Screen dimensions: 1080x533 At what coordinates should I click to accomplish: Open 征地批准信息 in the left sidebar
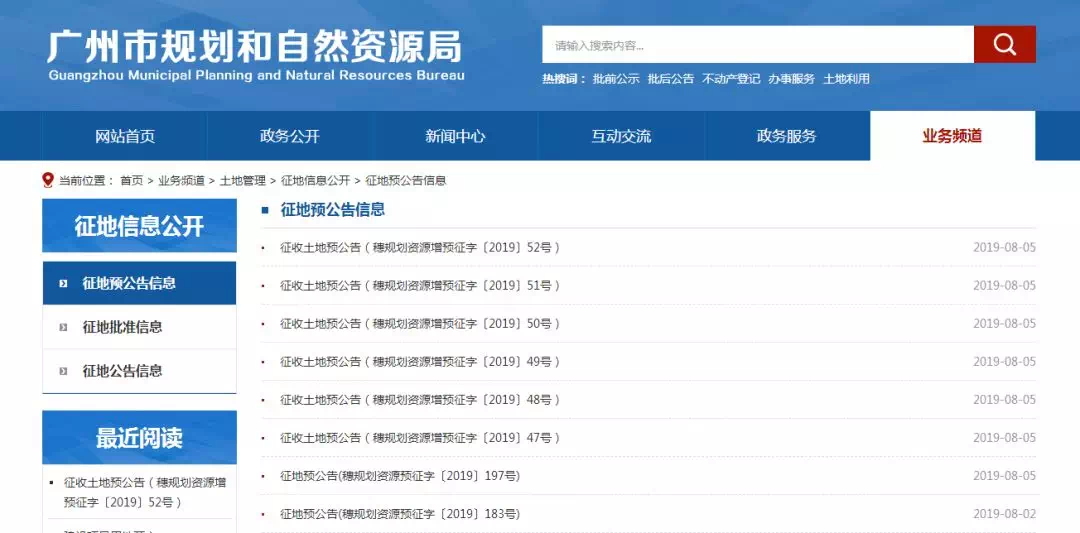pyautogui.click(x=122, y=327)
